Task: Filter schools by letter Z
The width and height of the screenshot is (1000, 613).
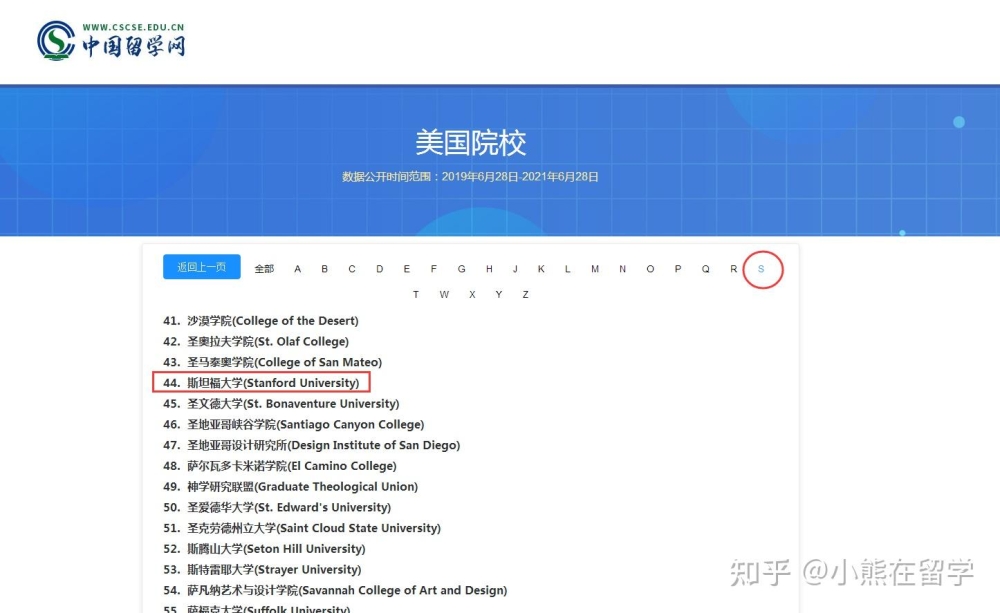Action: (526, 295)
